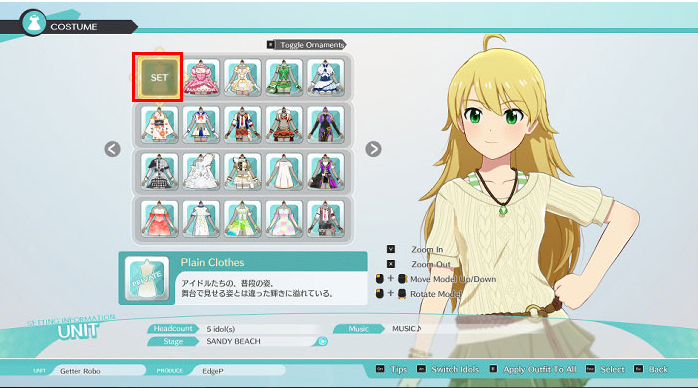698x388 pixels.
Task: Click the Zoom Out control hint
Action: click(418, 264)
